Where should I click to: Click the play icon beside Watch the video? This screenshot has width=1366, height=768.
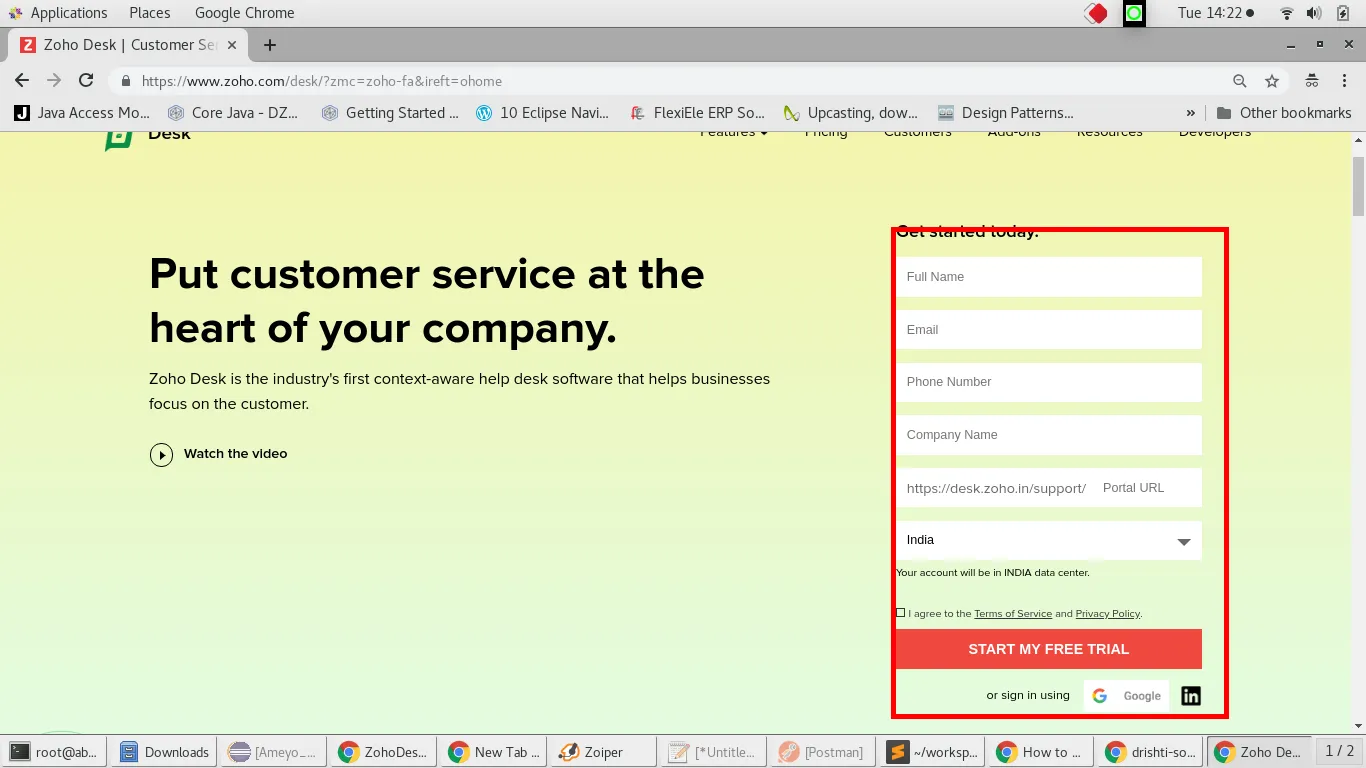coord(161,455)
